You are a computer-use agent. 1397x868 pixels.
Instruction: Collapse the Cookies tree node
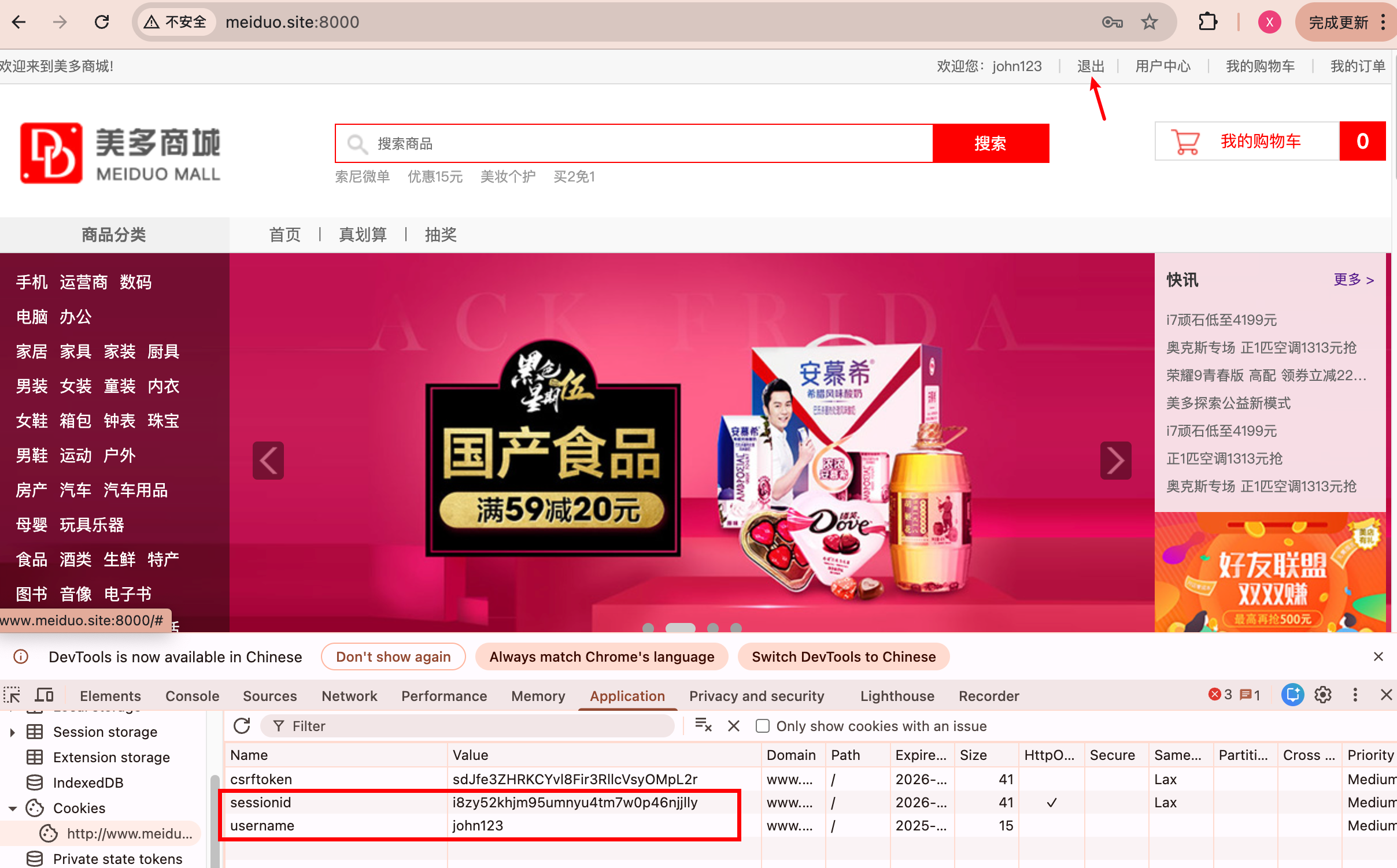pos(12,808)
